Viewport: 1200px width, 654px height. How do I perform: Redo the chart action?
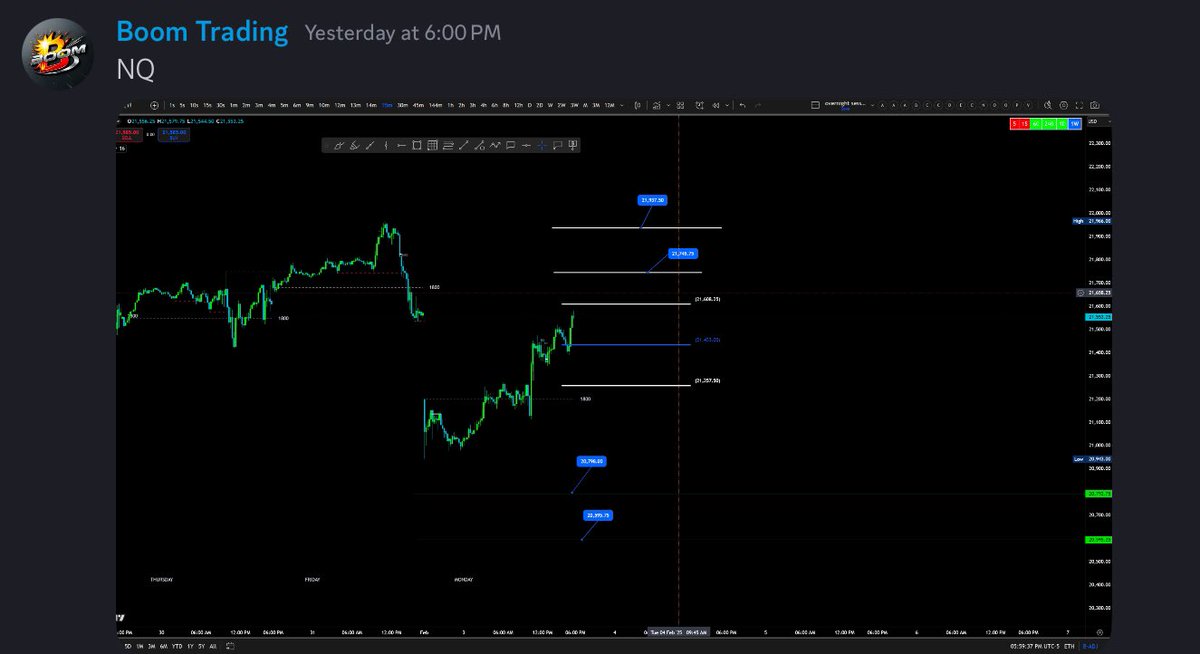tap(758, 104)
